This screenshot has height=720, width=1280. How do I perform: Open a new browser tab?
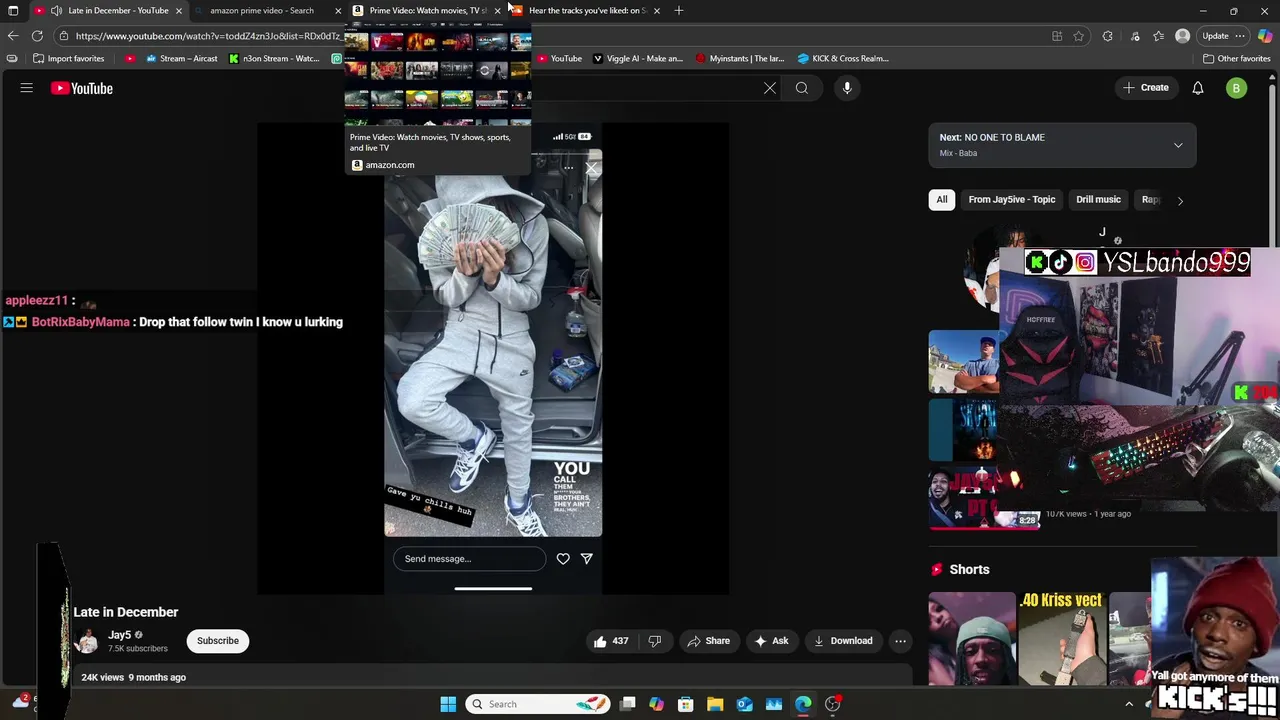[679, 10]
